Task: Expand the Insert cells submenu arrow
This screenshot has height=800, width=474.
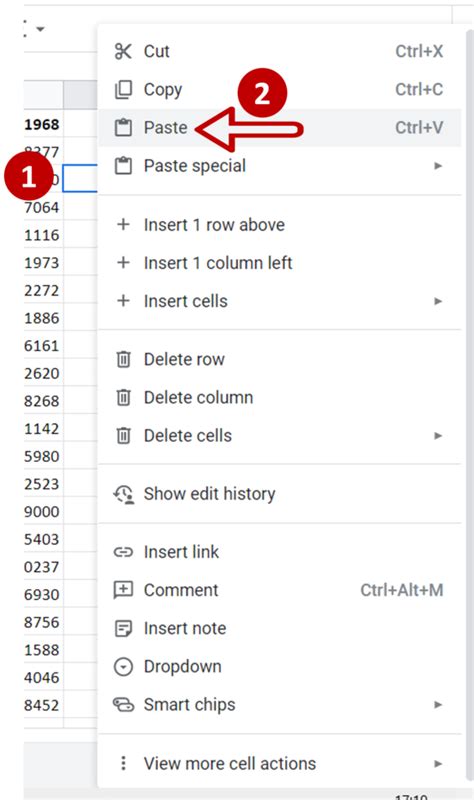Action: tap(438, 301)
